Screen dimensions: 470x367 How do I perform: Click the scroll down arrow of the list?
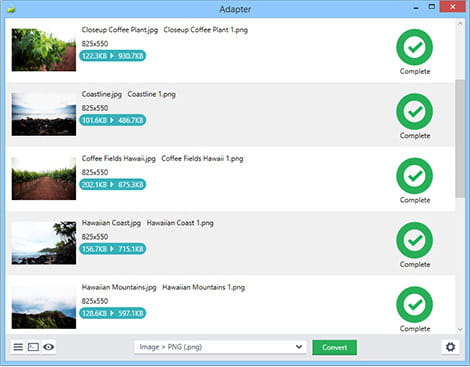[x=460, y=330]
